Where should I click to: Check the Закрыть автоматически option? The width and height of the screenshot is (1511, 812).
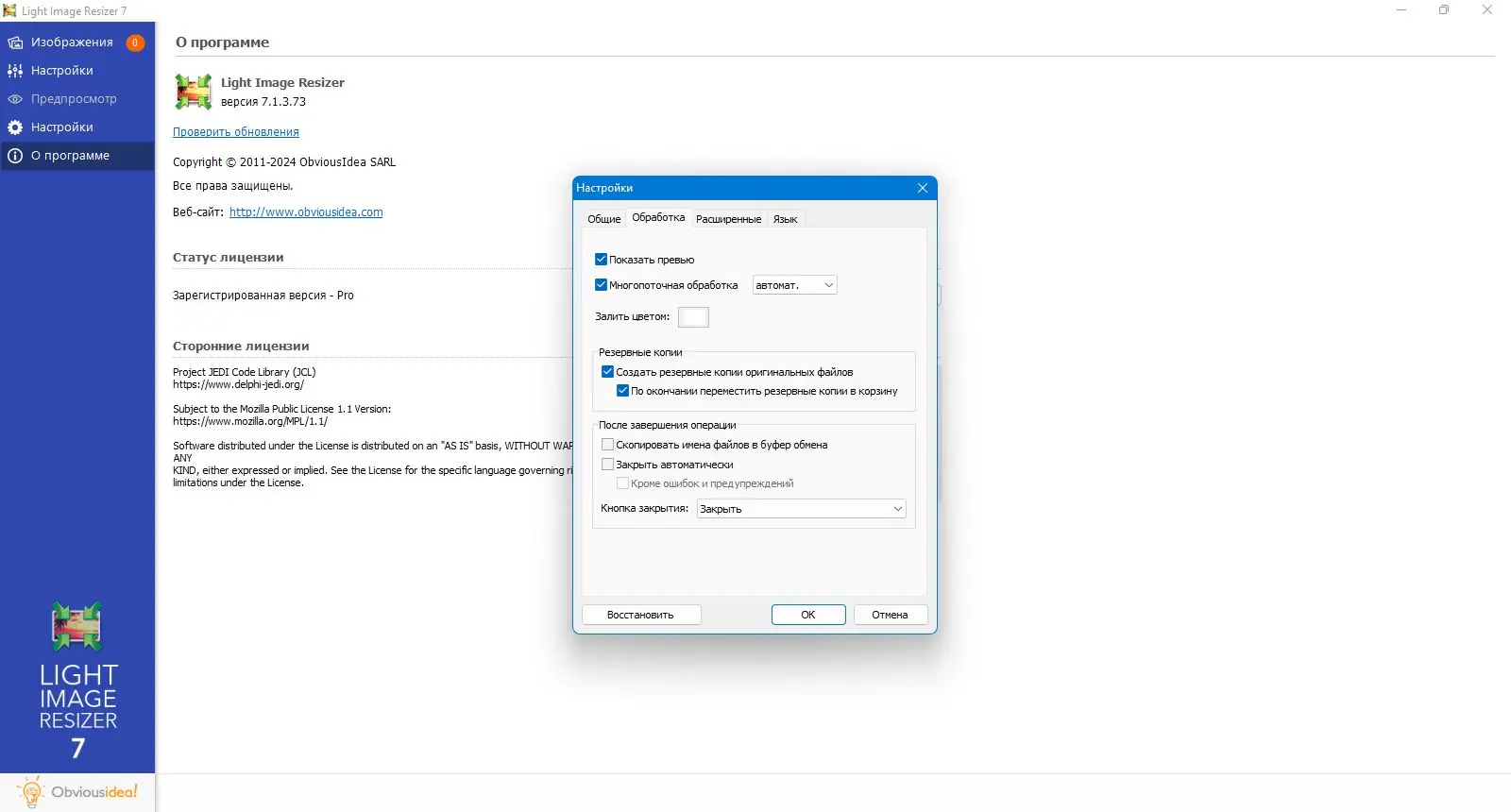[608, 465]
